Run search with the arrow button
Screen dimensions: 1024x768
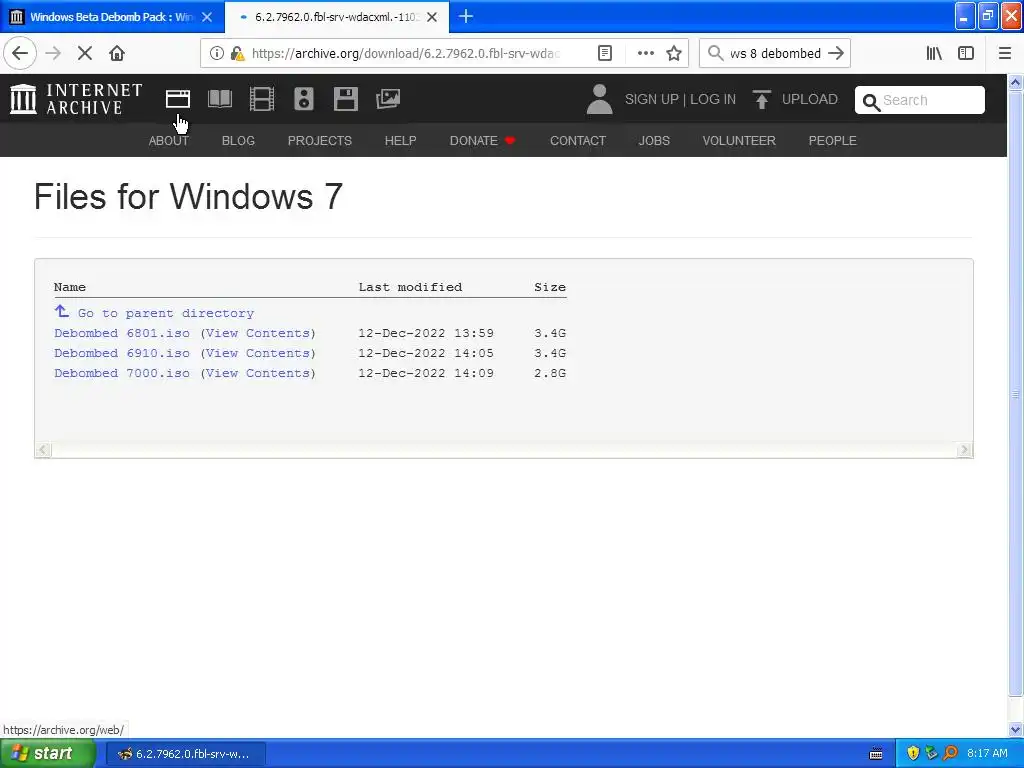(836, 53)
